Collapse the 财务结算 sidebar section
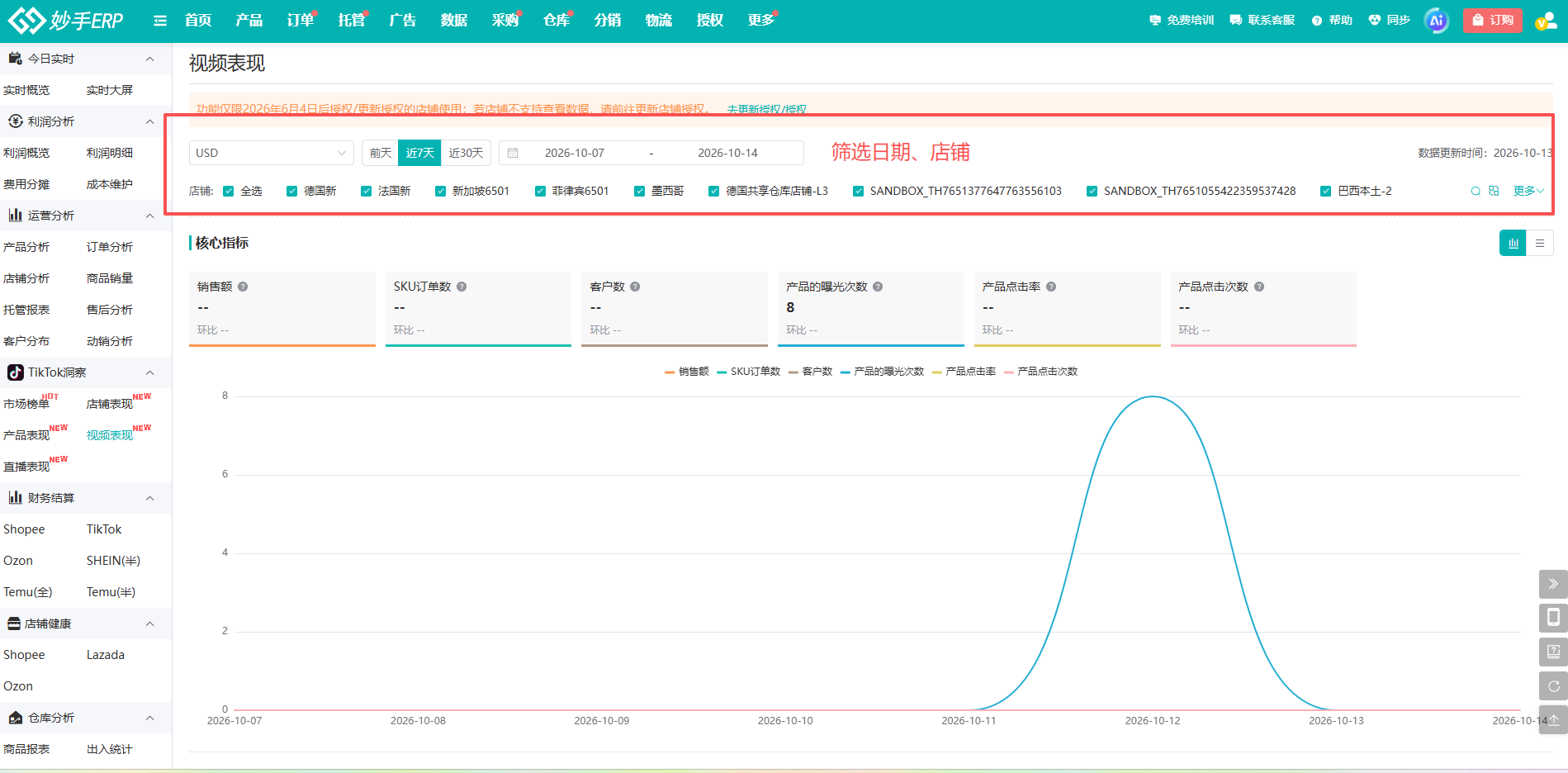This screenshot has height=773, width=1568. point(149,498)
